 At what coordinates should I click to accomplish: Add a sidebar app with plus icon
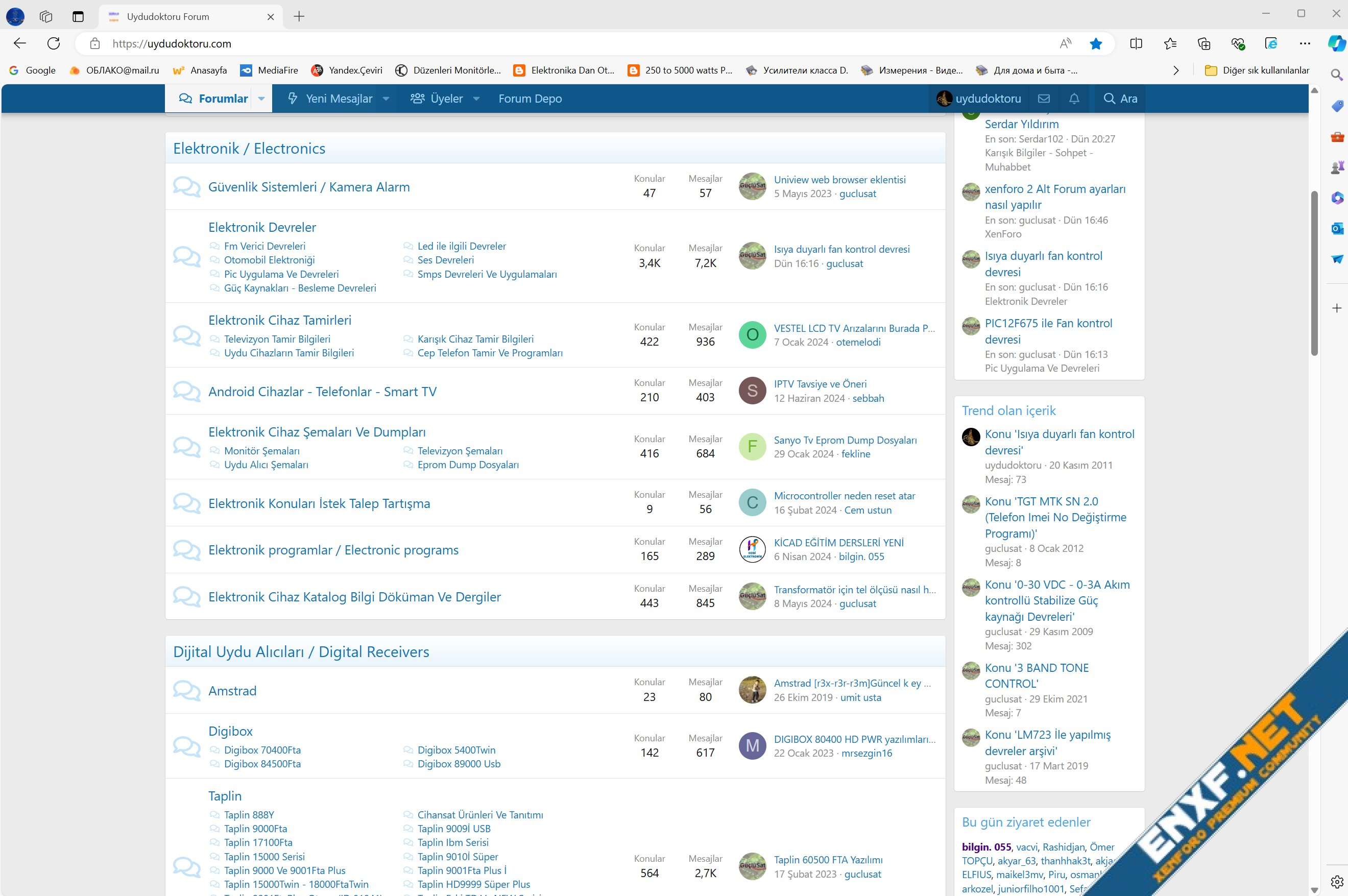(x=1337, y=308)
